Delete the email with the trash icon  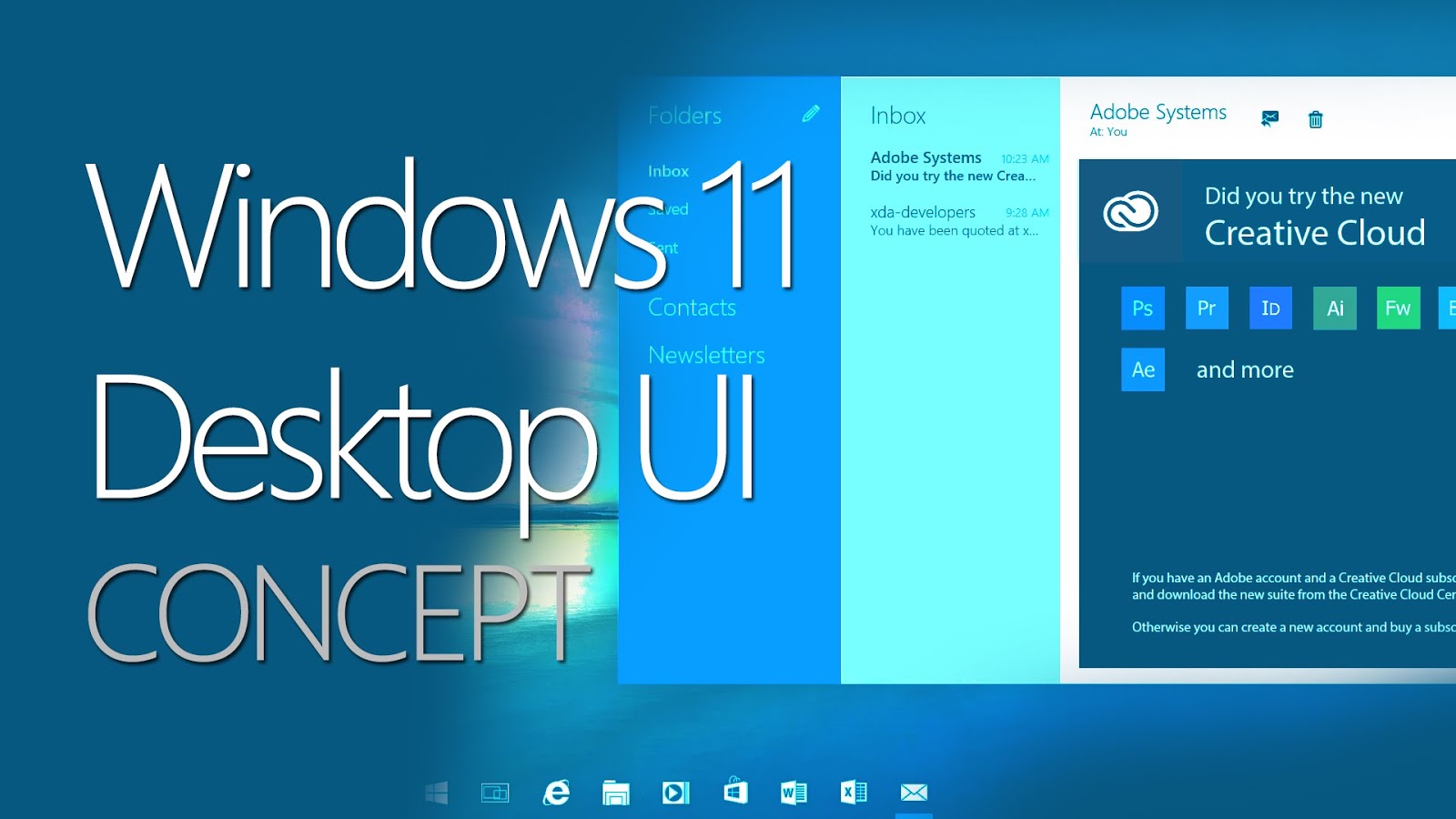1315,119
